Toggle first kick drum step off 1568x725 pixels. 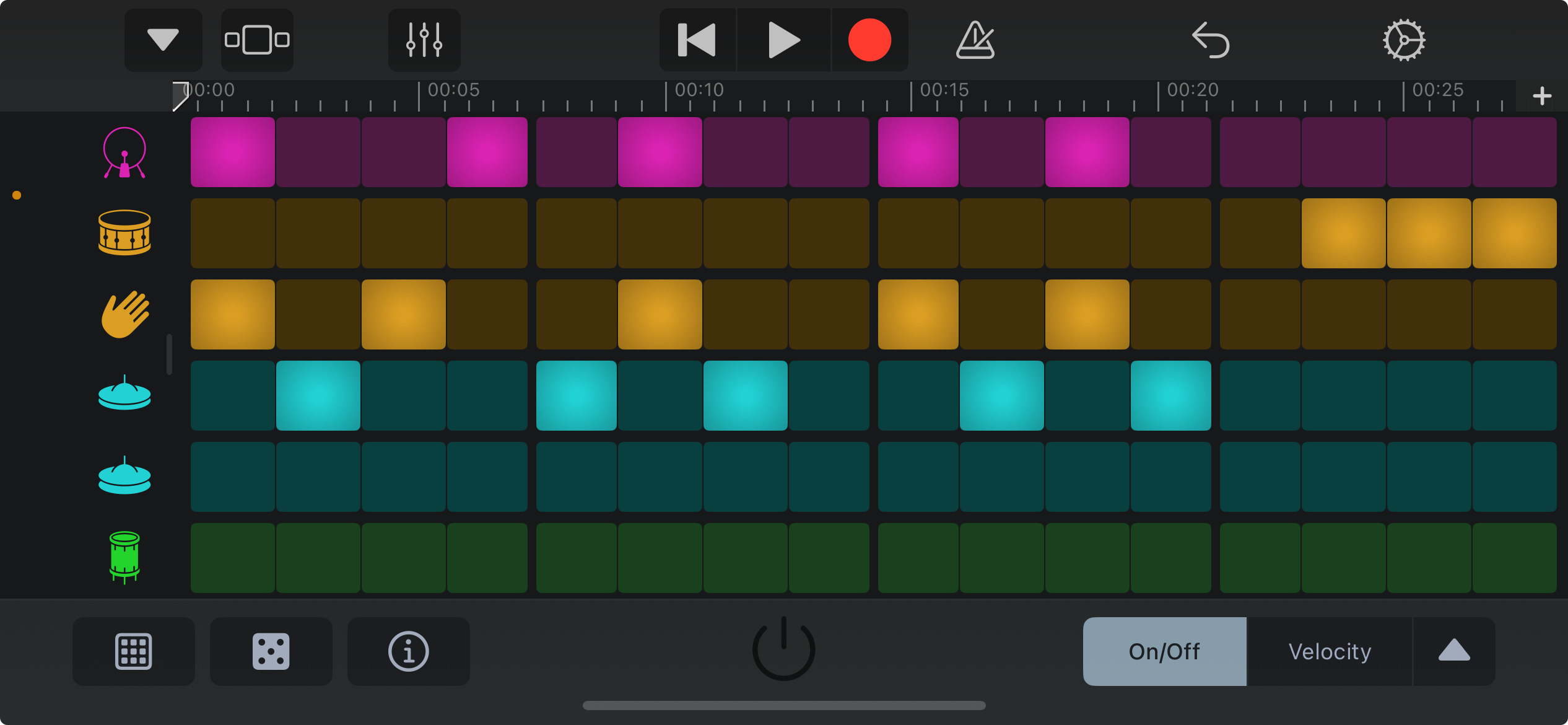coord(232,152)
